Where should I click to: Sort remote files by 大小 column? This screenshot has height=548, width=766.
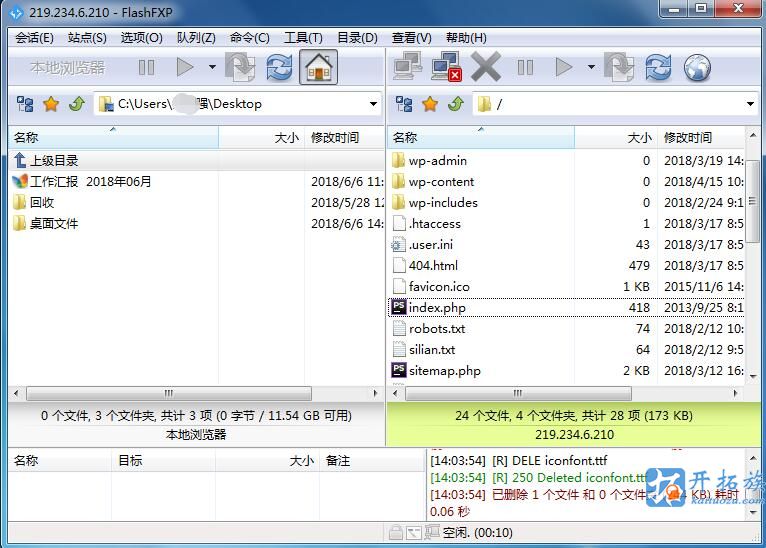click(x=616, y=138)
